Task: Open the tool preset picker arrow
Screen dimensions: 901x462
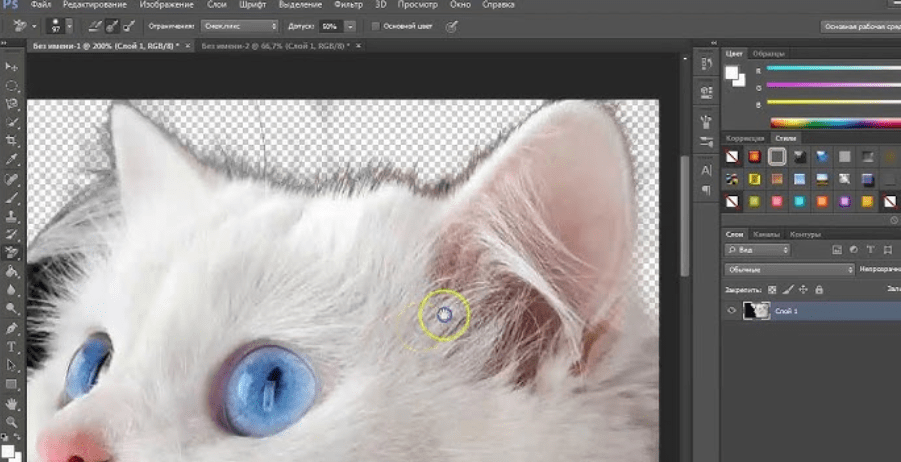Action: tap(34, 26)
